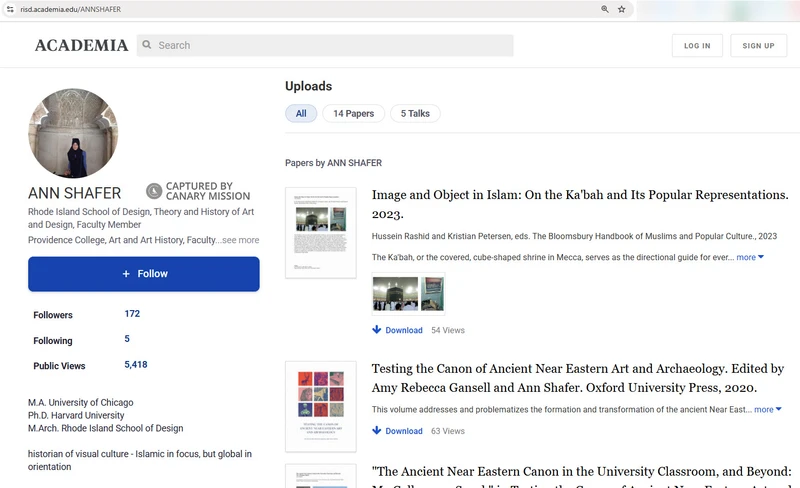Click the browser zoom magnifier icon
This screenshot has height=488, width=800.
[x=605, y=9]
